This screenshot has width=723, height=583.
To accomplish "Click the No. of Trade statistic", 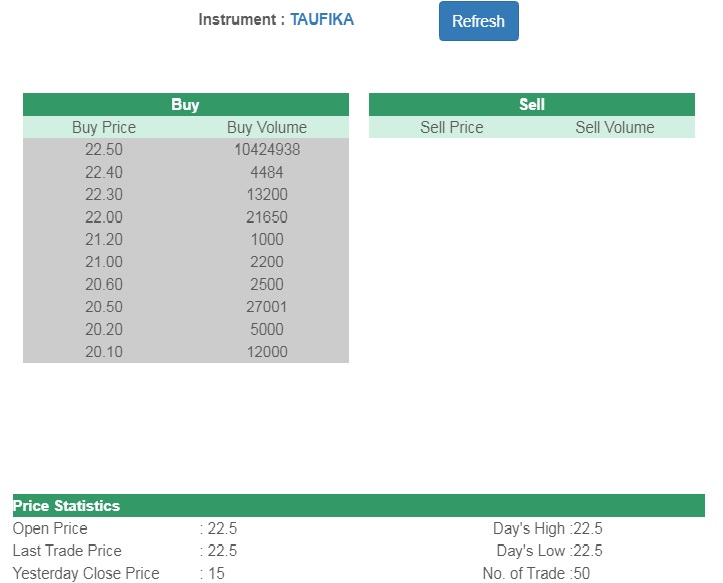I will 536,573.
